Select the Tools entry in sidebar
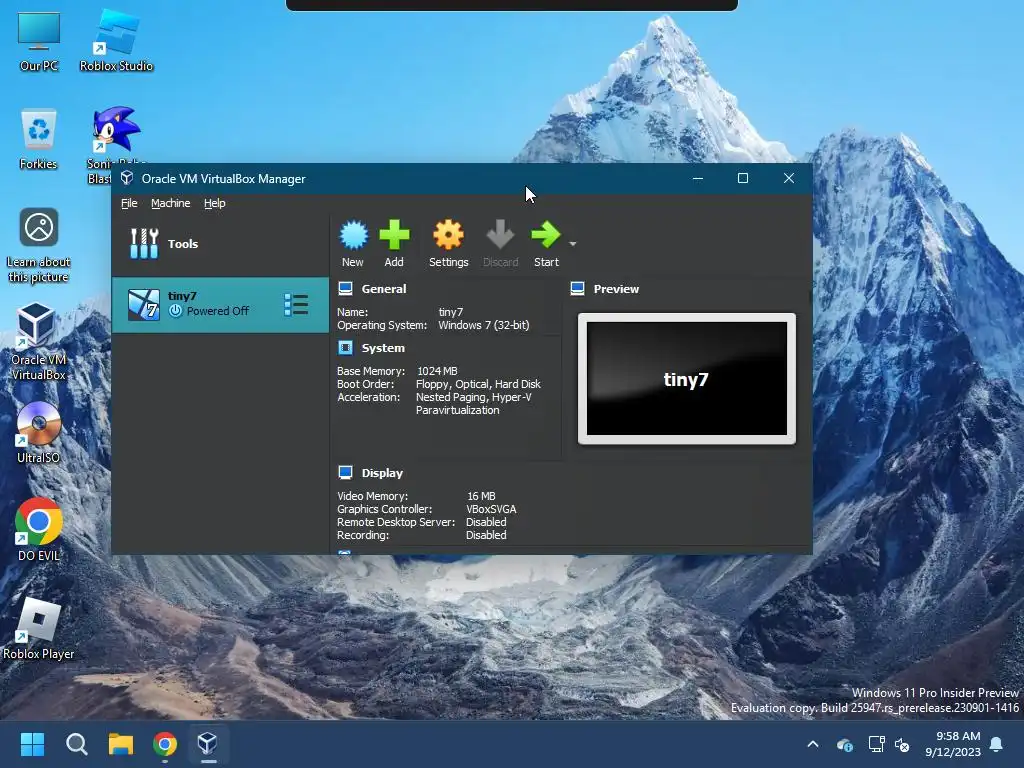This screenshot has width=1024, height=768. click(220, 244)
